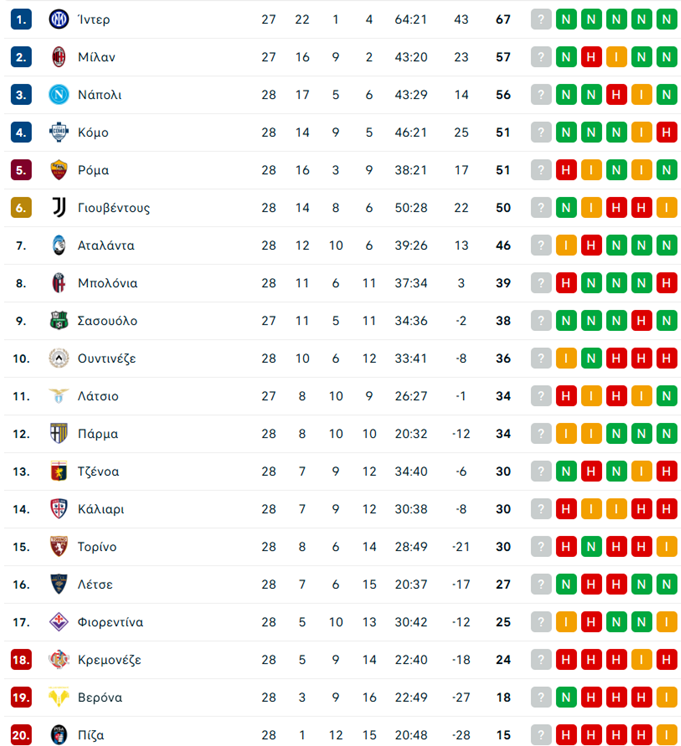Image resolution: width=681 pixels, height=746 pixels.
Task: Click the Milan club crest icon
Action: (x=58, y=57)
